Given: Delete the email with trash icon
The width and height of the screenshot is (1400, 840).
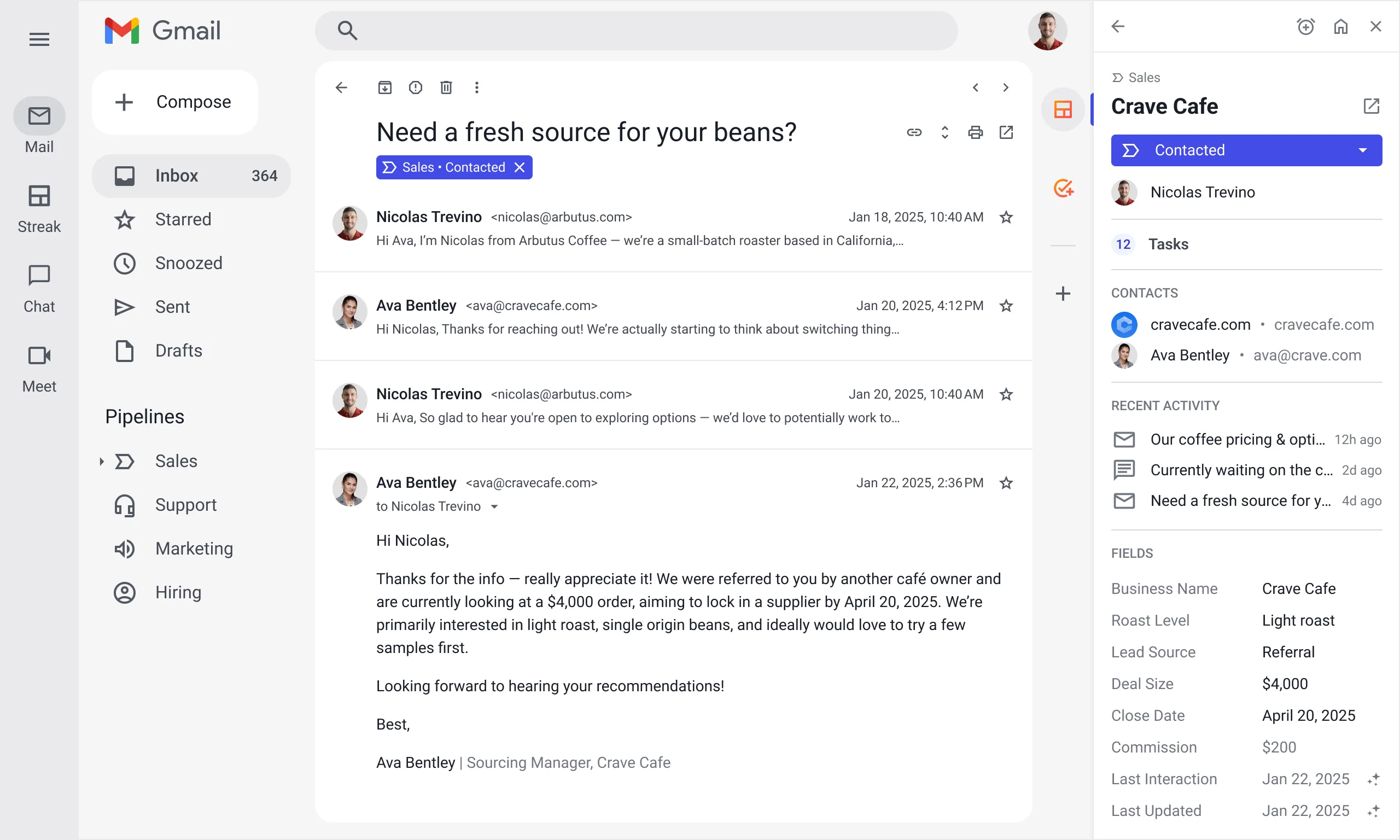Looking at the screenshot, I should point(446,87).
